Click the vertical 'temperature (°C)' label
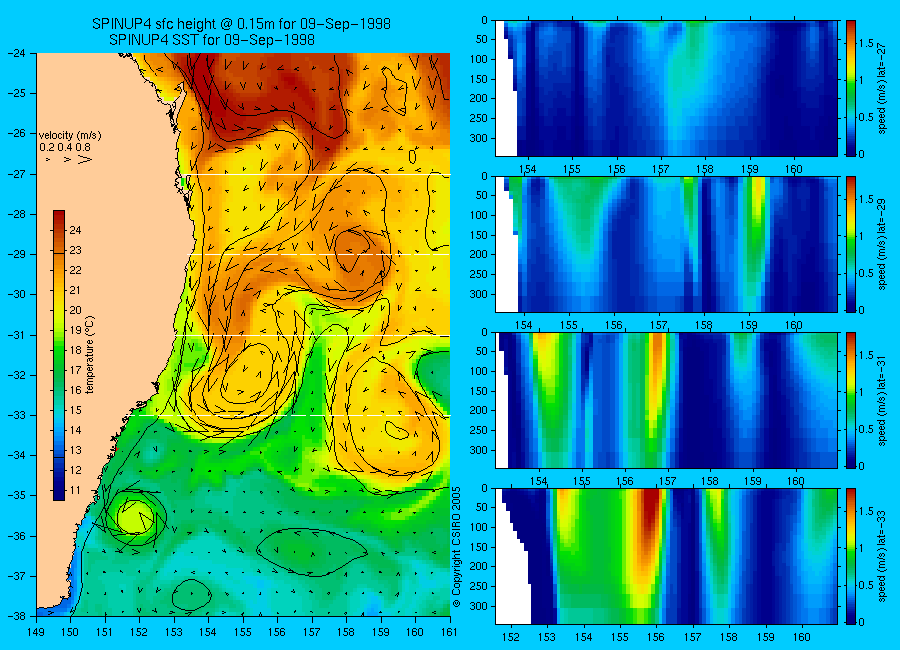The image size is (900, 650). [x=90, y=355]
